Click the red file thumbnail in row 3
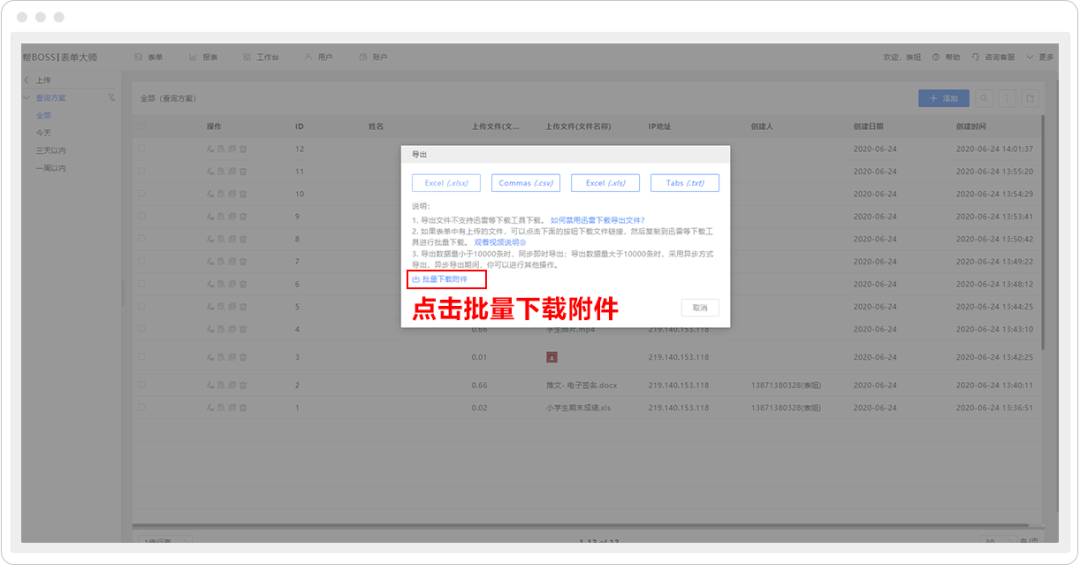The width and height of the screenshot is (1080, 565). (x=551, y=357)
